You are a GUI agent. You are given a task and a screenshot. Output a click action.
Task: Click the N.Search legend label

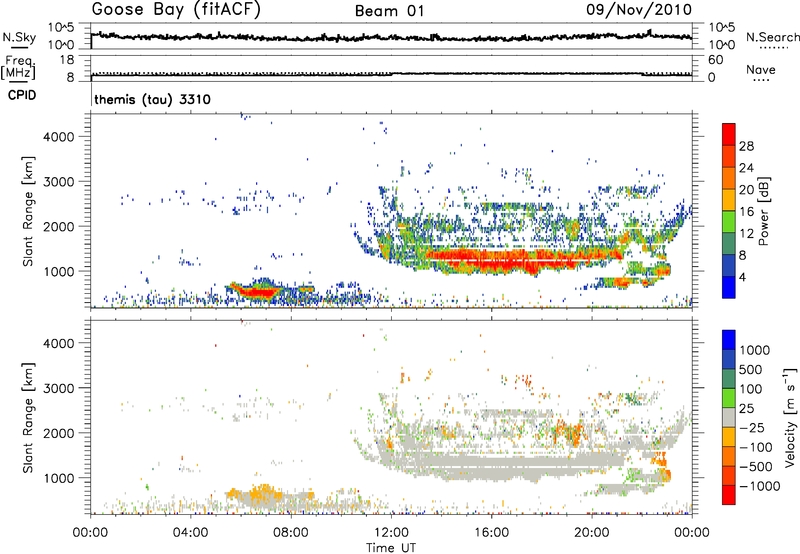click(772, 37)
